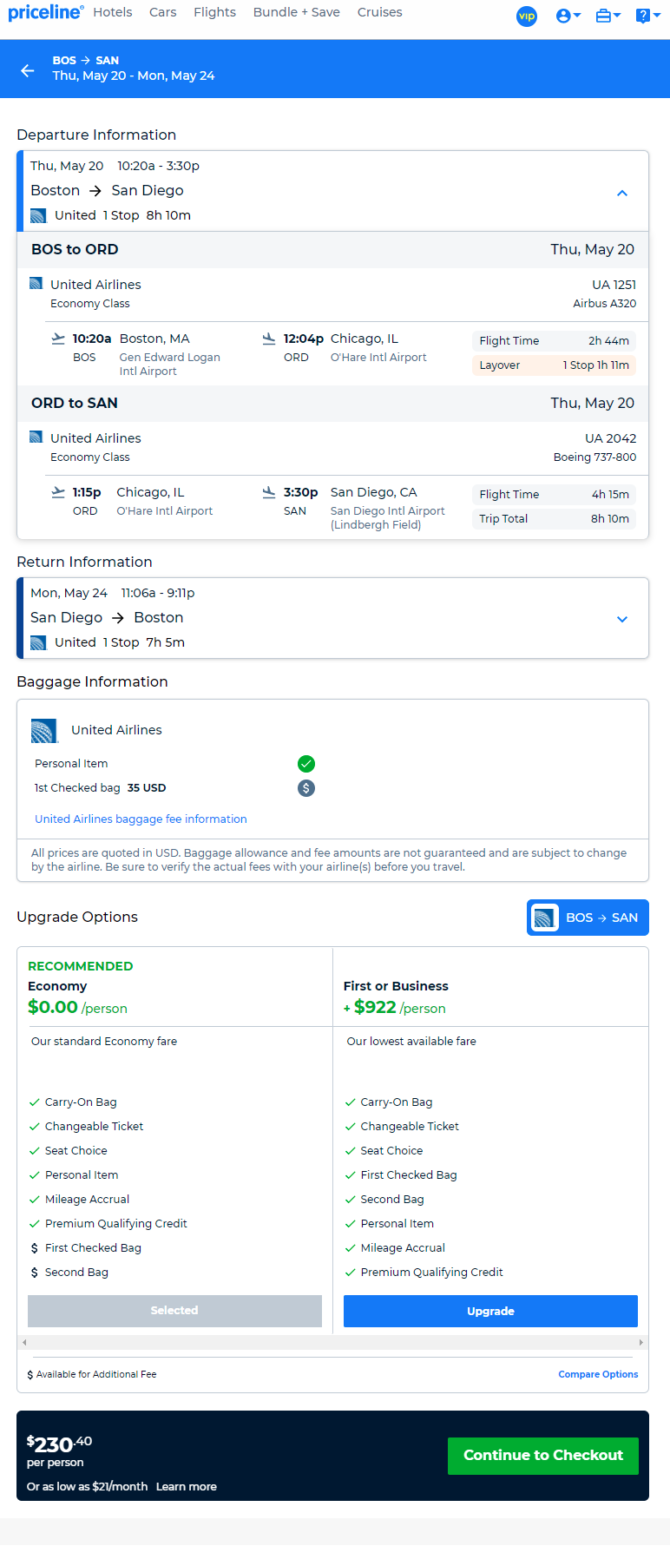The width and height of the screenshot is (670, 1546).
Task: Click the flight number UA 1251
Action: 614,285
